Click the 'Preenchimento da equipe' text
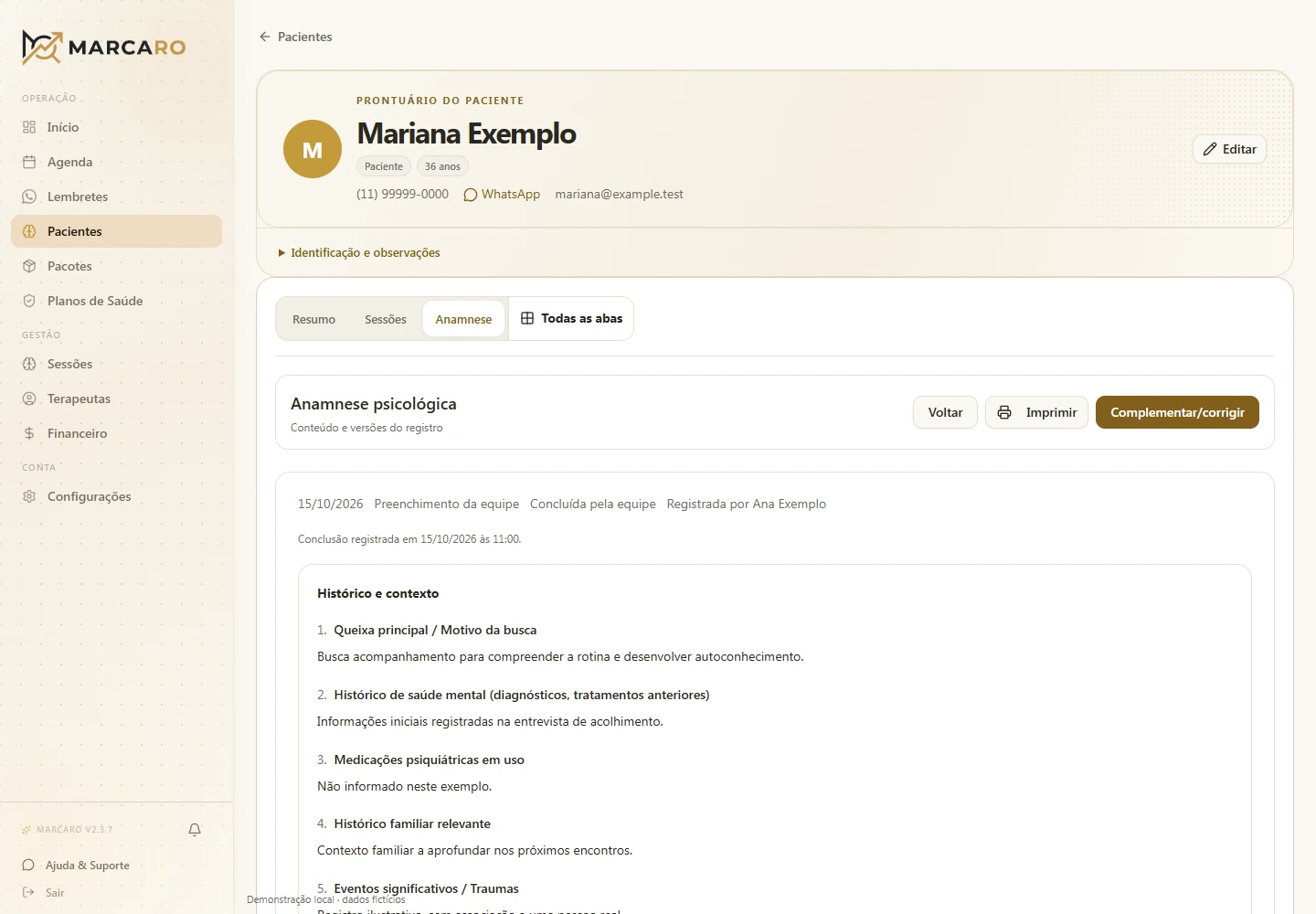This screenshot has height=914, width=1316. tap(447, 504)
